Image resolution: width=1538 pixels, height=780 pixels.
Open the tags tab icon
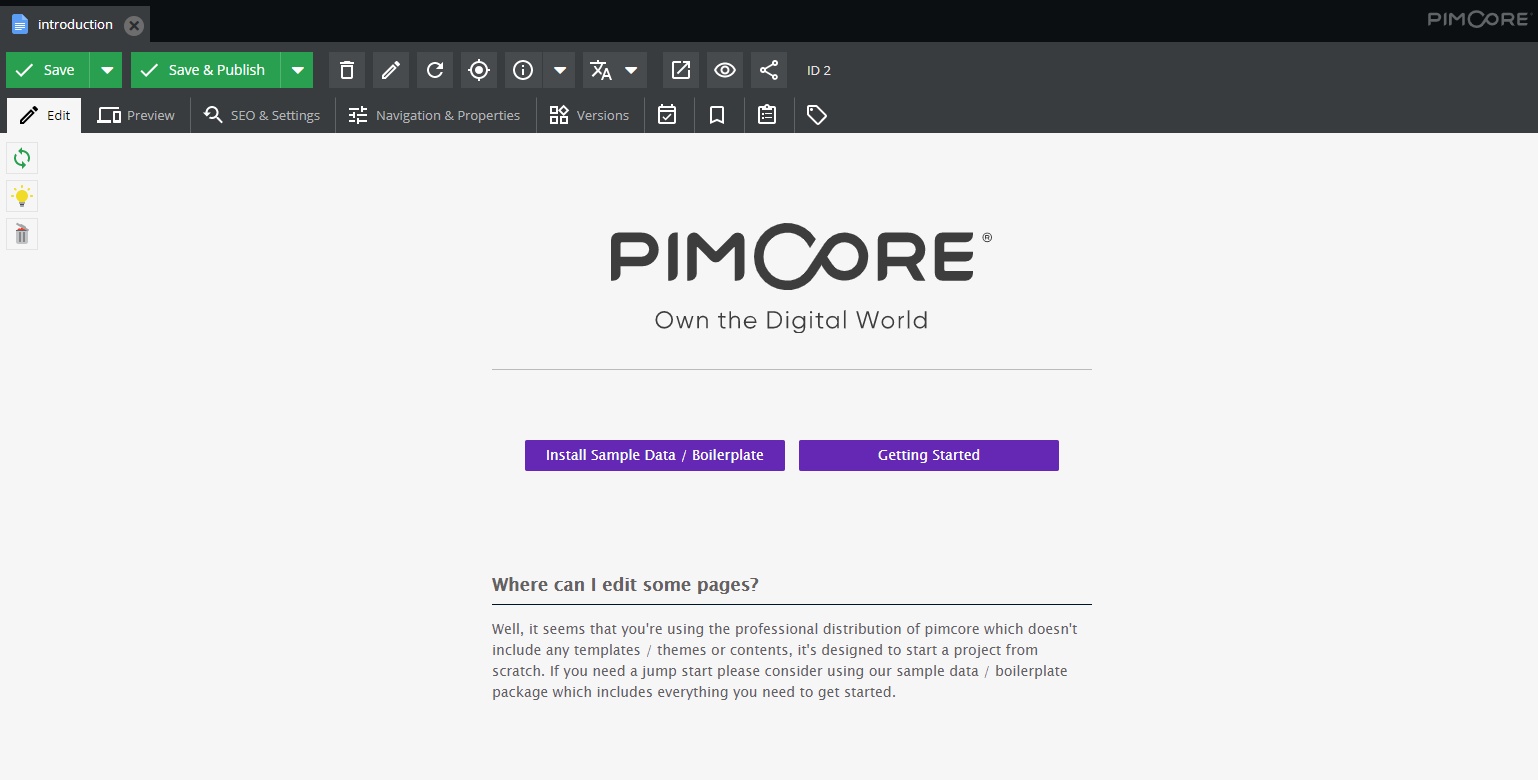[x=817, y=115]
